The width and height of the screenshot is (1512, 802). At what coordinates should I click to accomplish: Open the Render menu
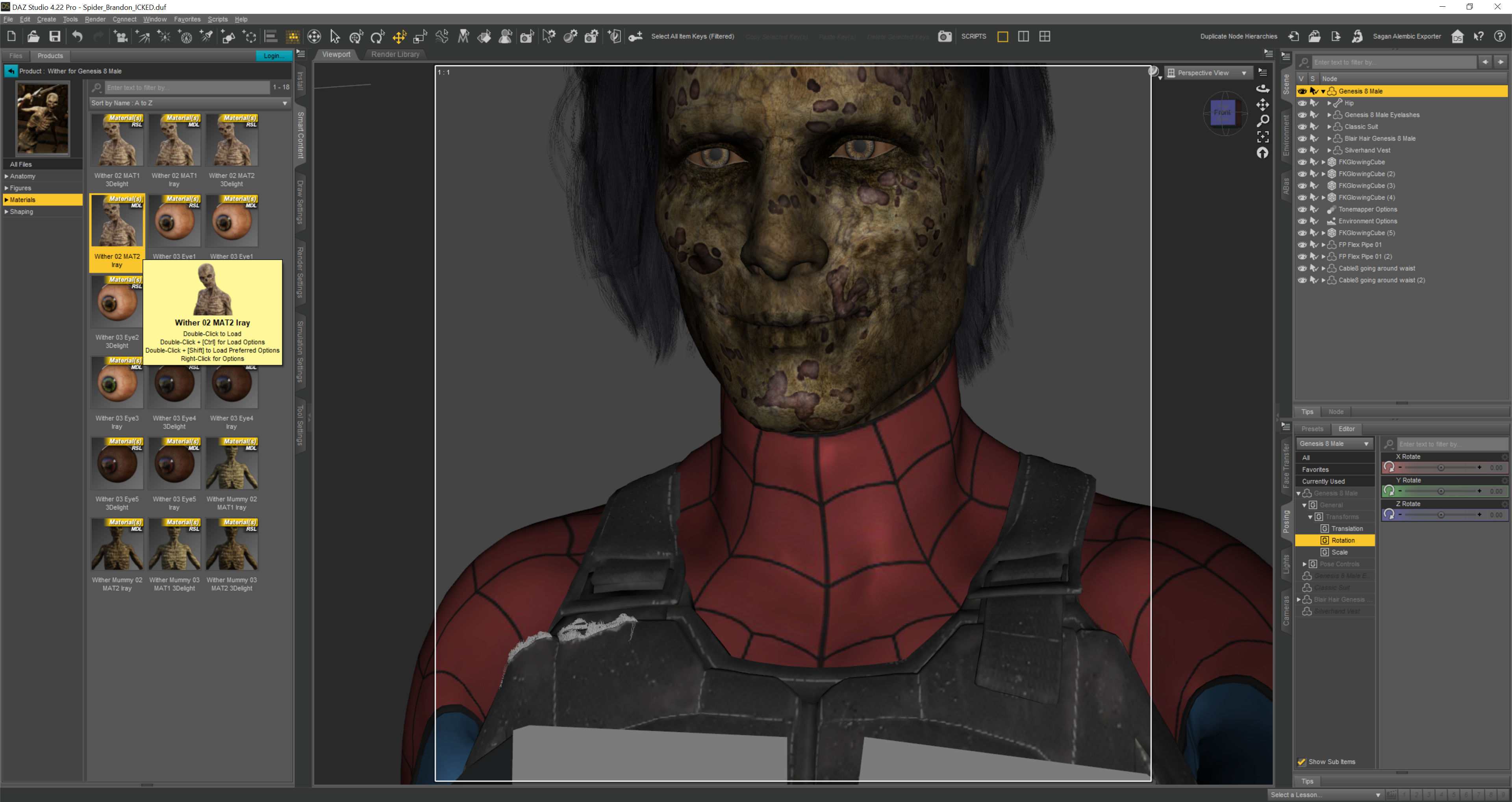pyautogui.click(x=95, y=19)
